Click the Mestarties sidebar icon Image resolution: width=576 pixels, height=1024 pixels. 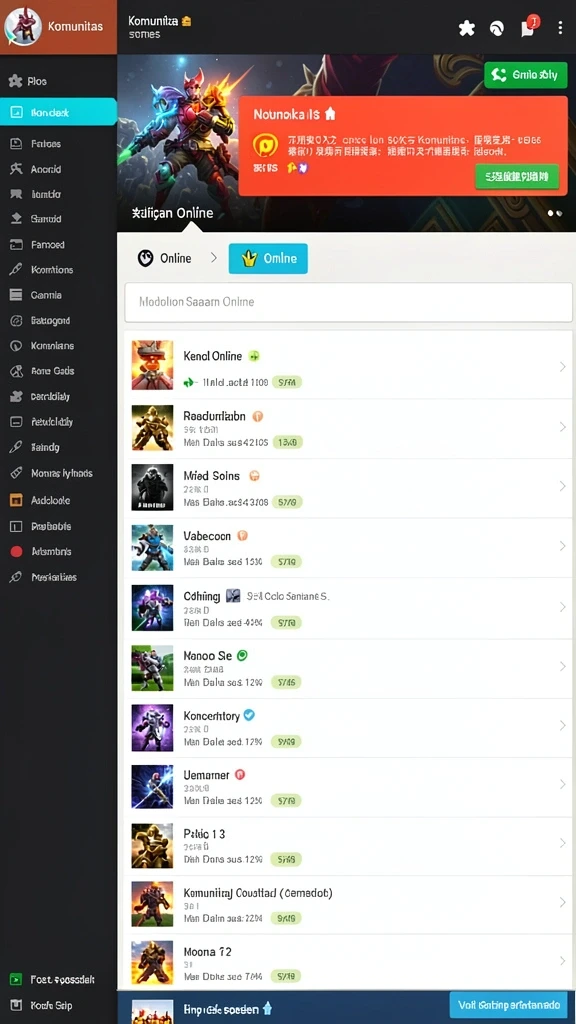click(16, 577)
